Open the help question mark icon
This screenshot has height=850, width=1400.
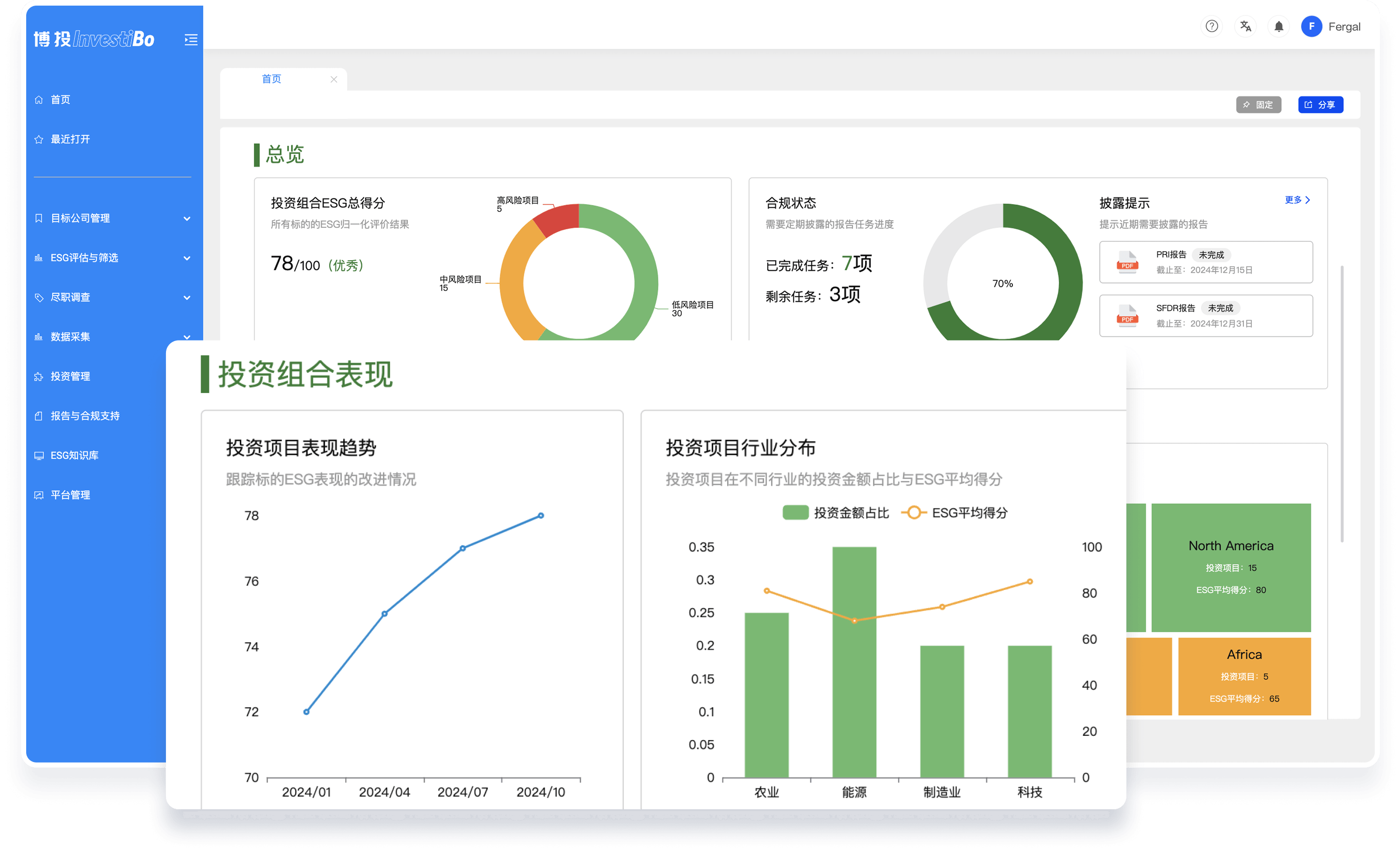1212,26
